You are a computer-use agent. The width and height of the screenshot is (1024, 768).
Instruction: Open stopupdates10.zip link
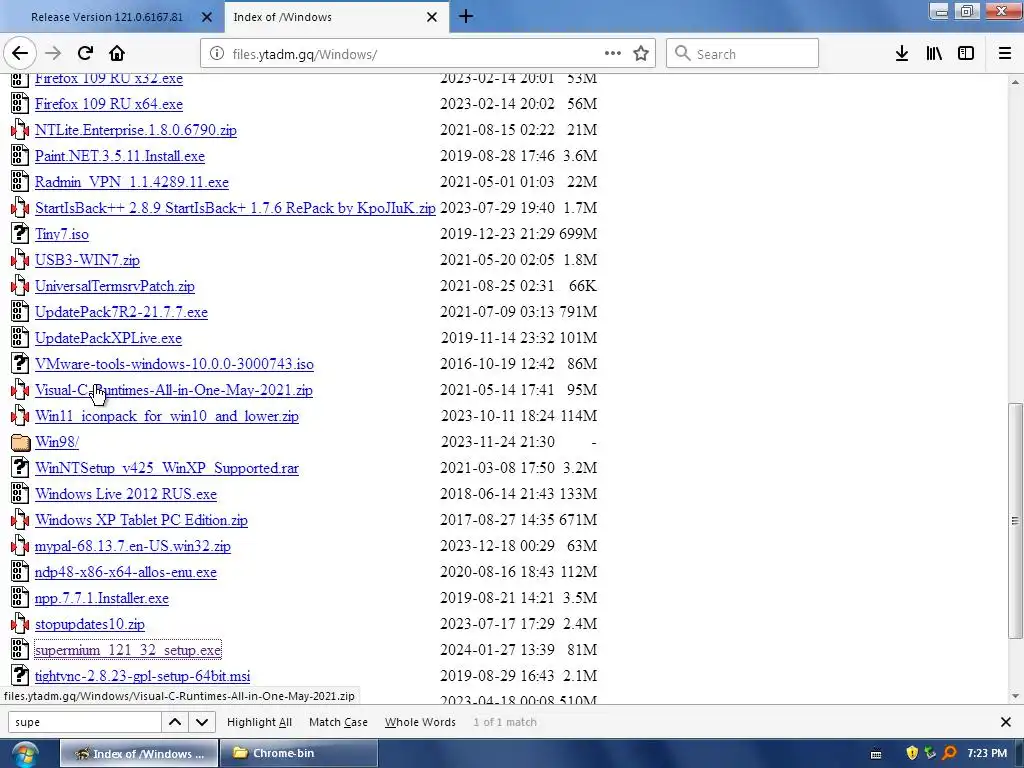pyautogui.click(x=89, y=624)
